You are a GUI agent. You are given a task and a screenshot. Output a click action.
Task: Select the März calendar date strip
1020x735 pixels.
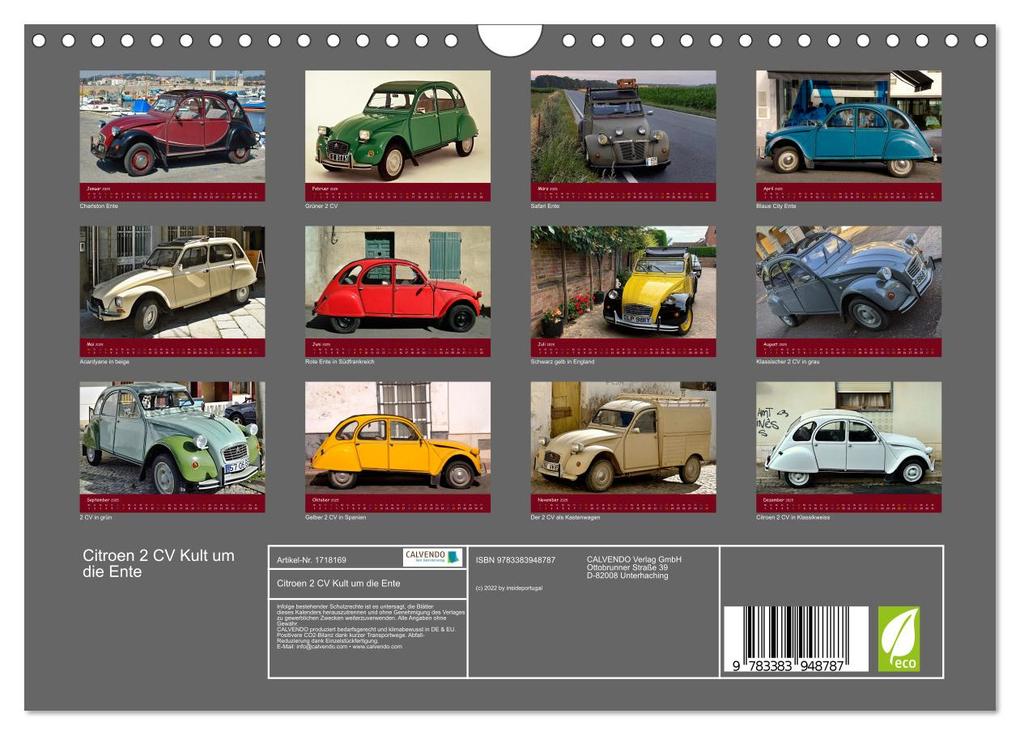(x=623, y=192)
